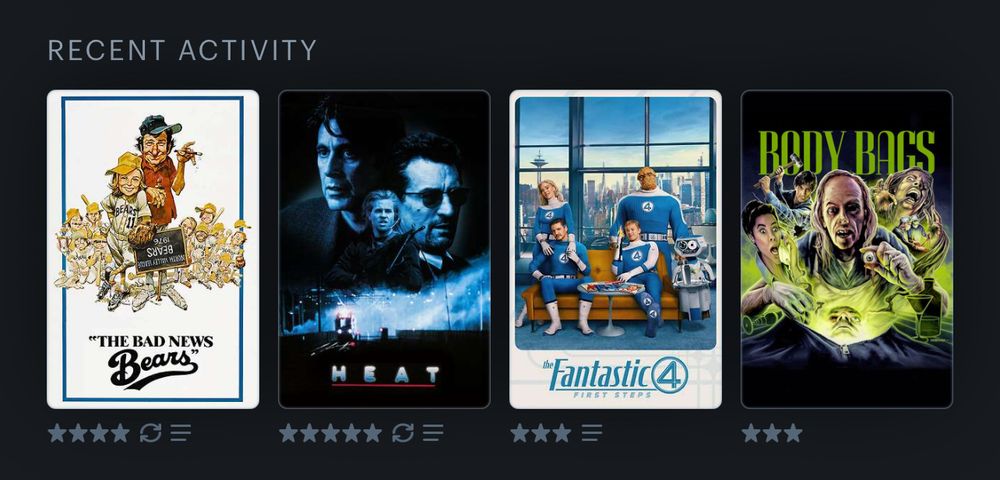
Task: Click the rewatch icon below Heat
Action: [403, 433]
